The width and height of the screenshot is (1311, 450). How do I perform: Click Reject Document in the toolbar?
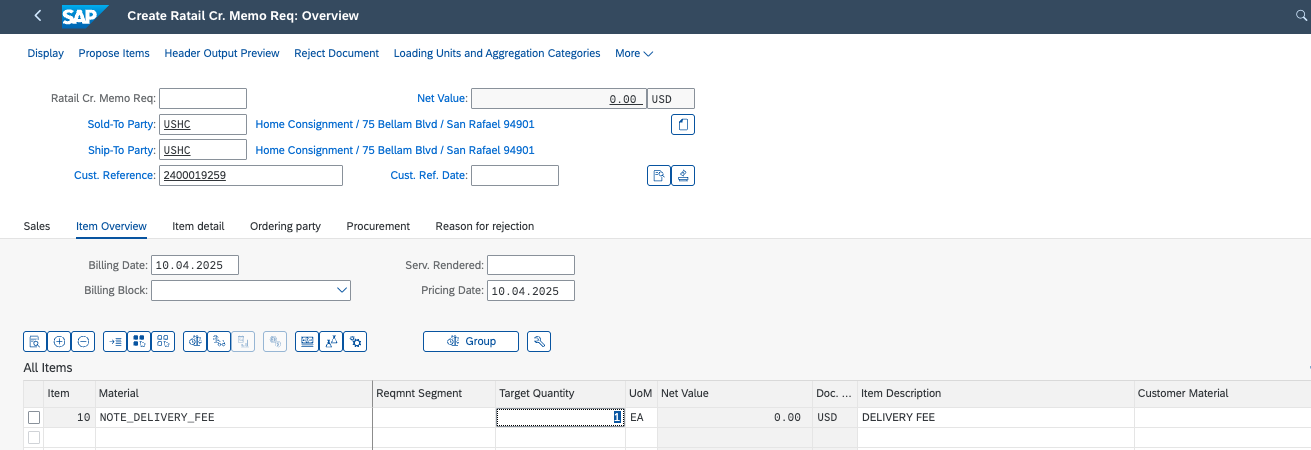(336, 53)
